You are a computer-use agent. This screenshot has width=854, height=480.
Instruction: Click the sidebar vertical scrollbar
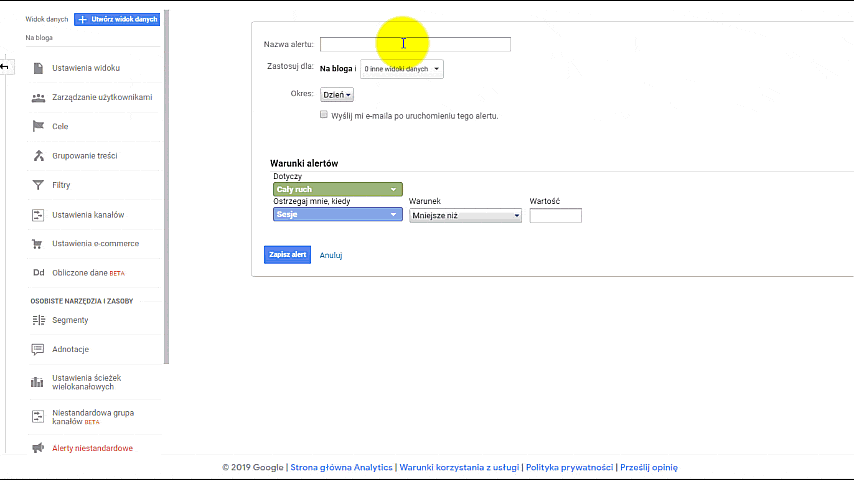pyautogui.click(x=167, y=187)
